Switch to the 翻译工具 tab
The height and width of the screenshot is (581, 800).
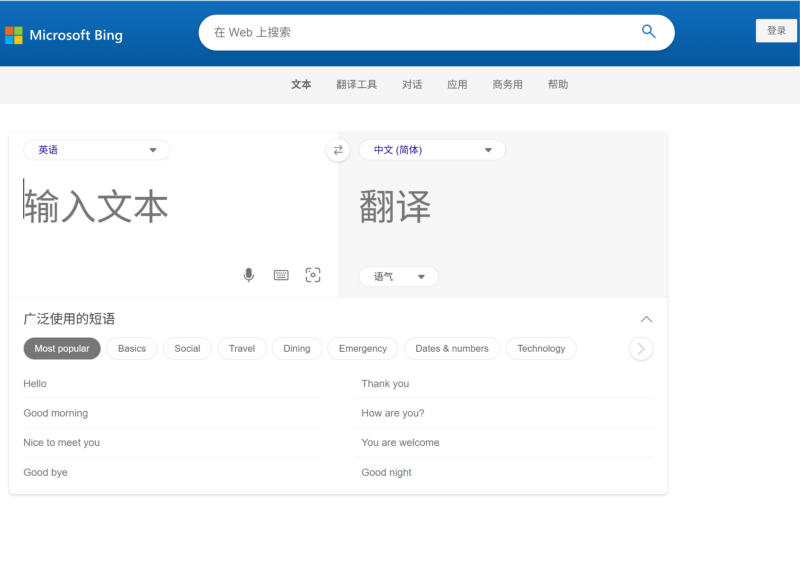click(356, 84)
